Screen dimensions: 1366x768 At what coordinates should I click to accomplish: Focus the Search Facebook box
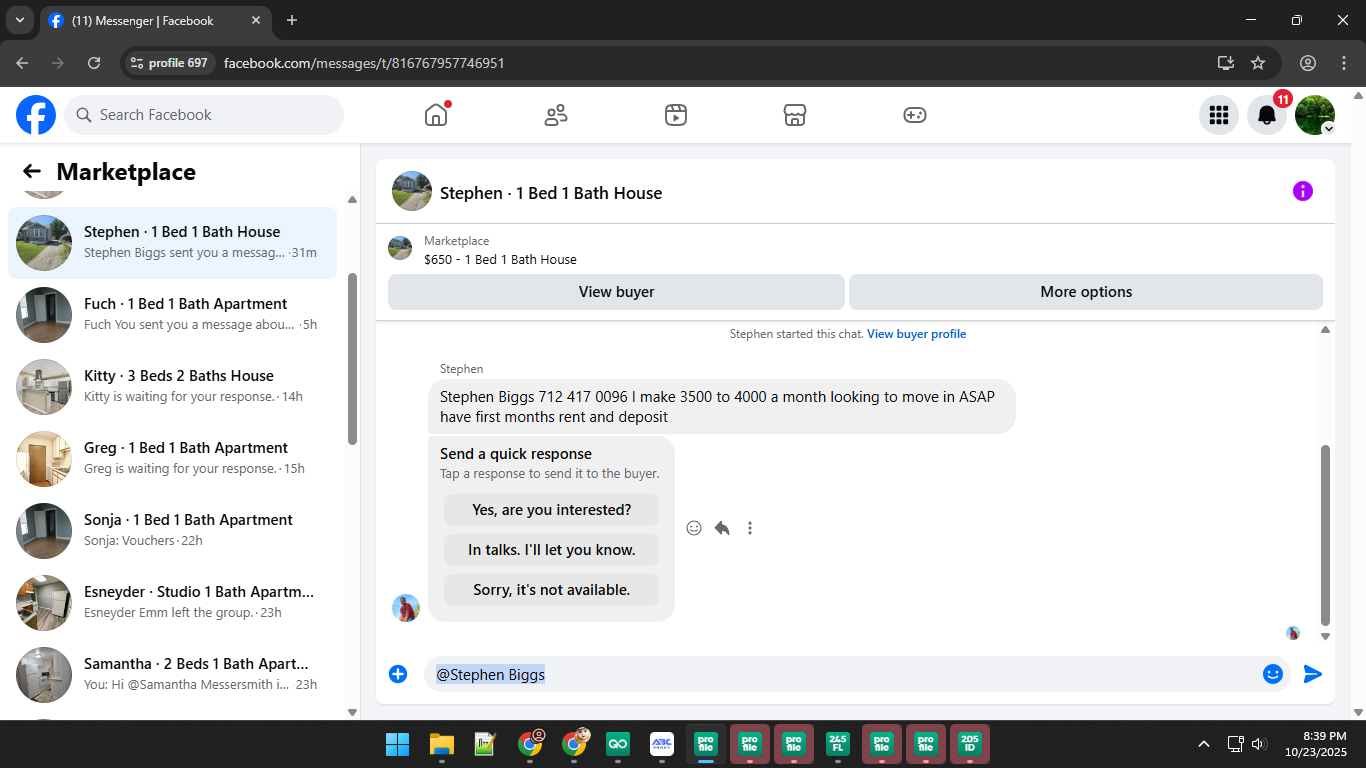click(204, 115)
